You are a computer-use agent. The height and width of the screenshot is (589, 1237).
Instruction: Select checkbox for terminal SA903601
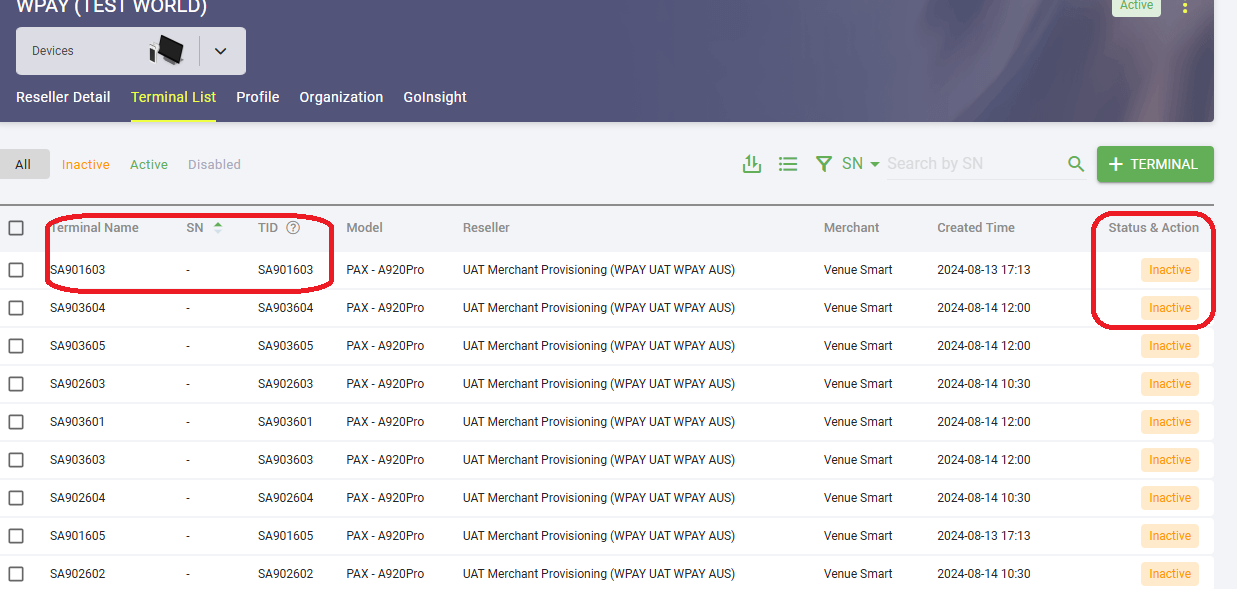click(x=16, y=422)
